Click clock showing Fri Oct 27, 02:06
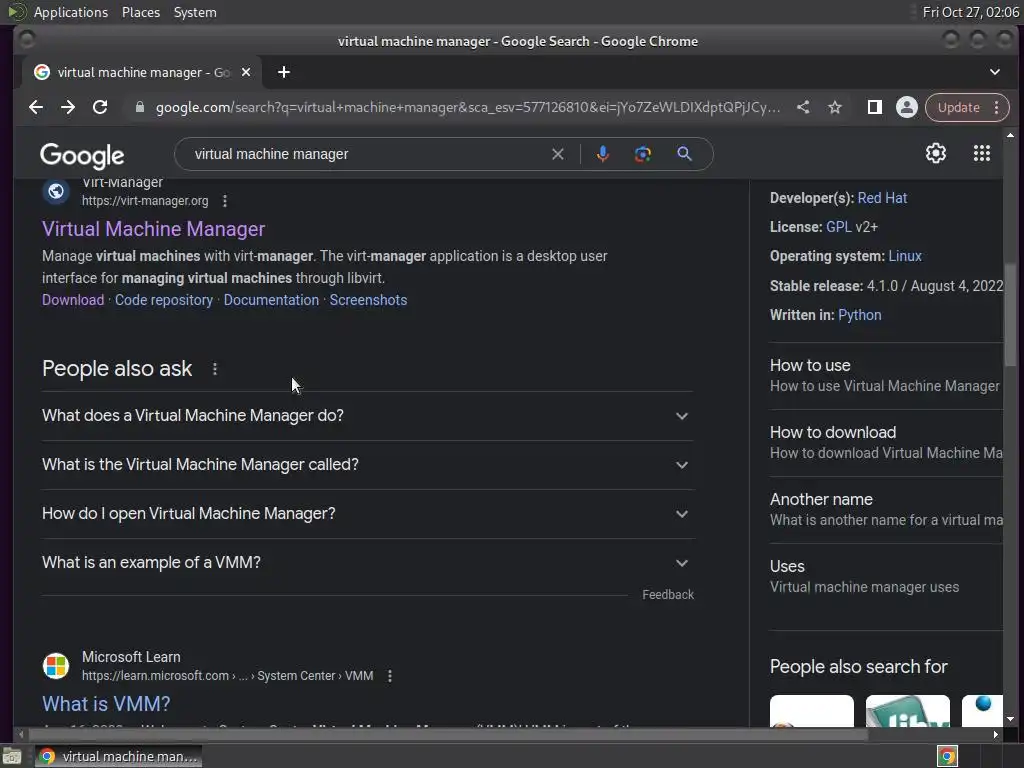 point(970,12)
